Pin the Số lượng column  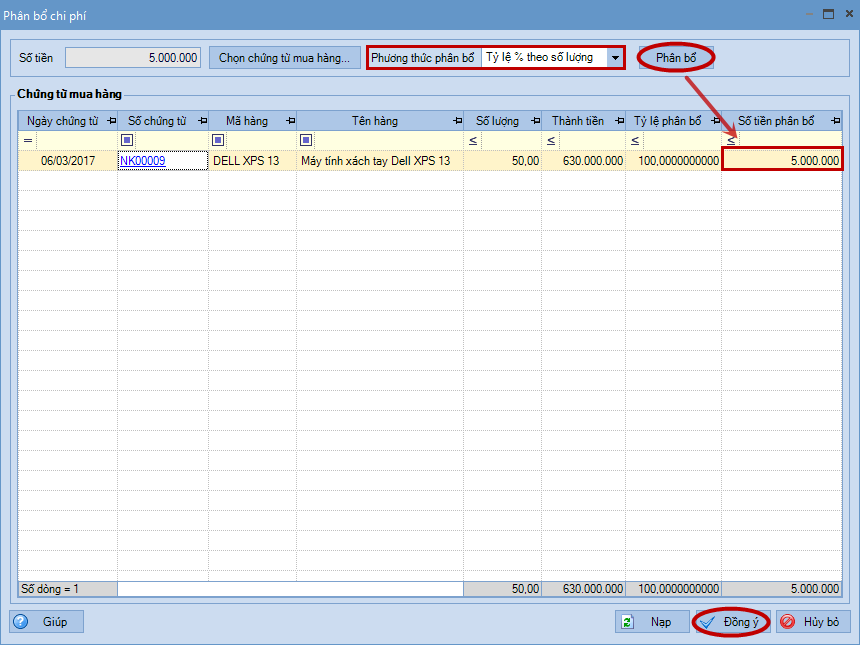(536, 121)
